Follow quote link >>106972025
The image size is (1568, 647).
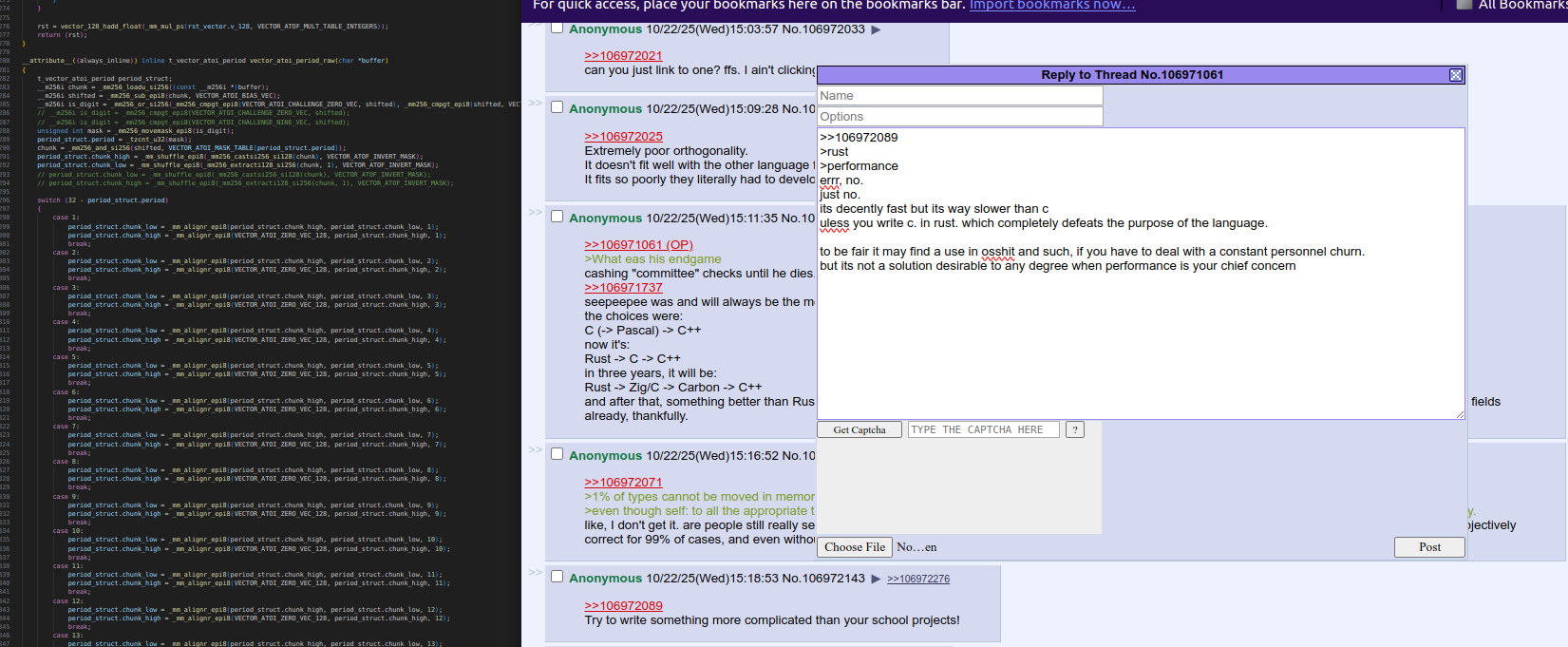point(623,137)
